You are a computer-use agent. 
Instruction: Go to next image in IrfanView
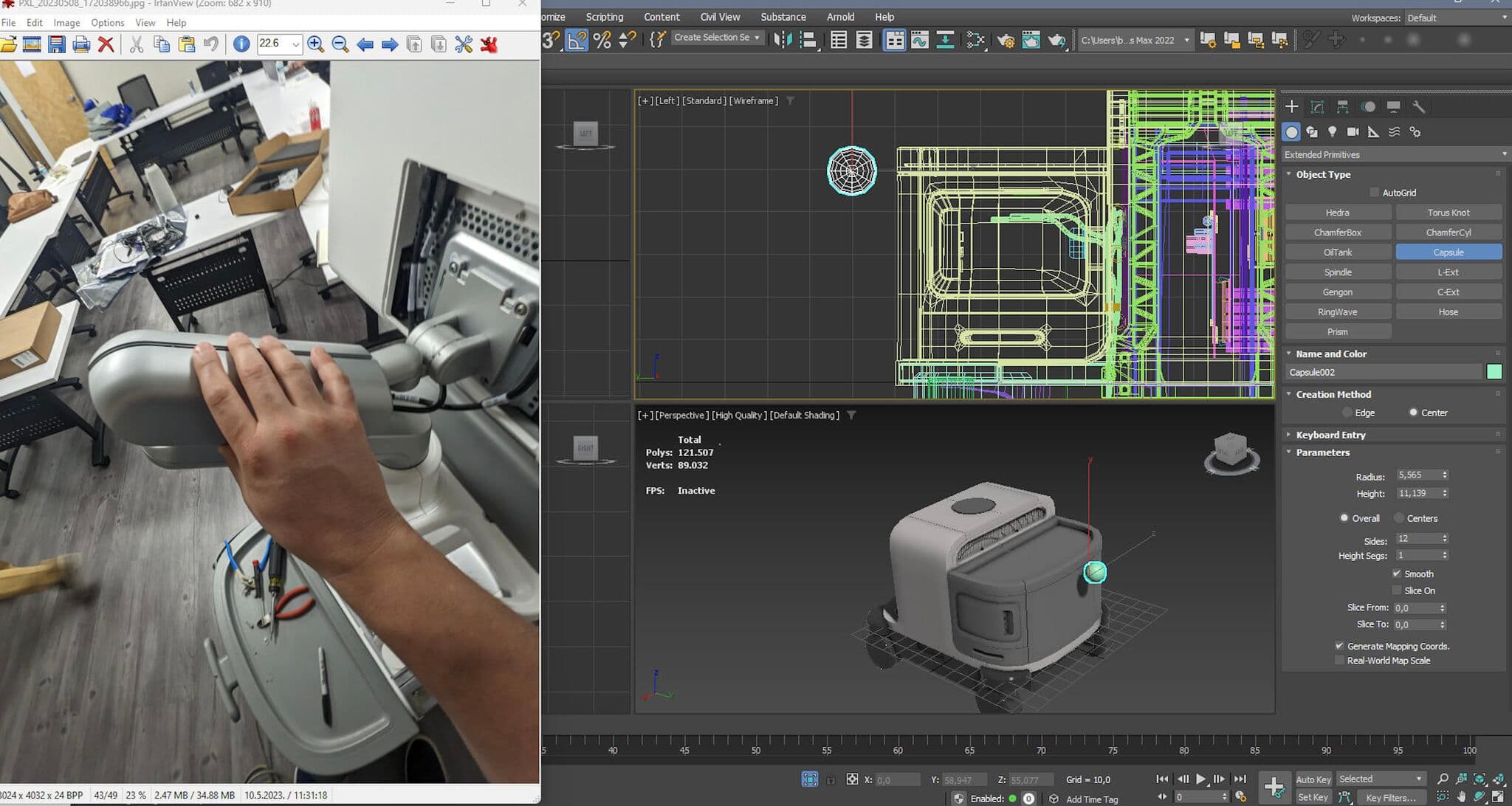[390, 44]
